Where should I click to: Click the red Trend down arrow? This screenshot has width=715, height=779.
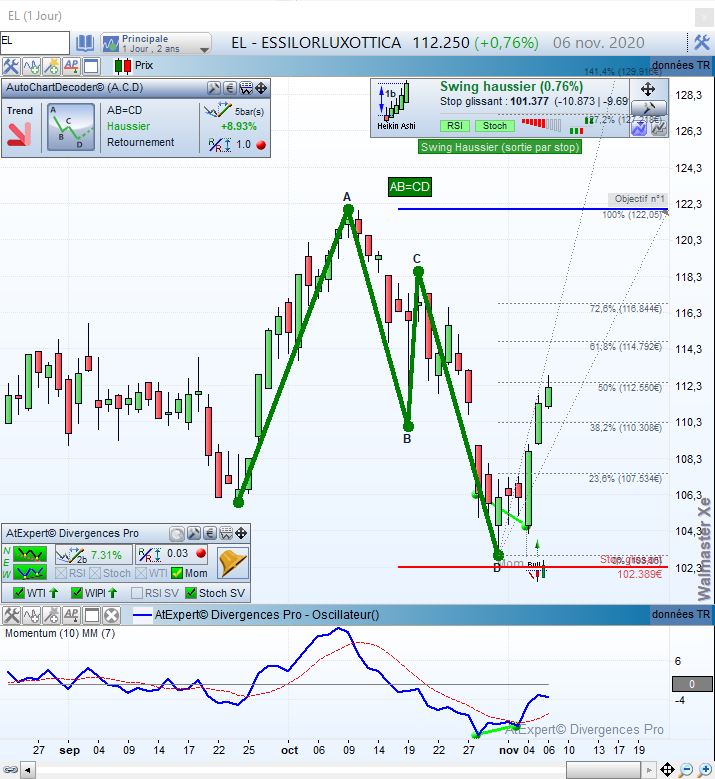pos(19,135)
